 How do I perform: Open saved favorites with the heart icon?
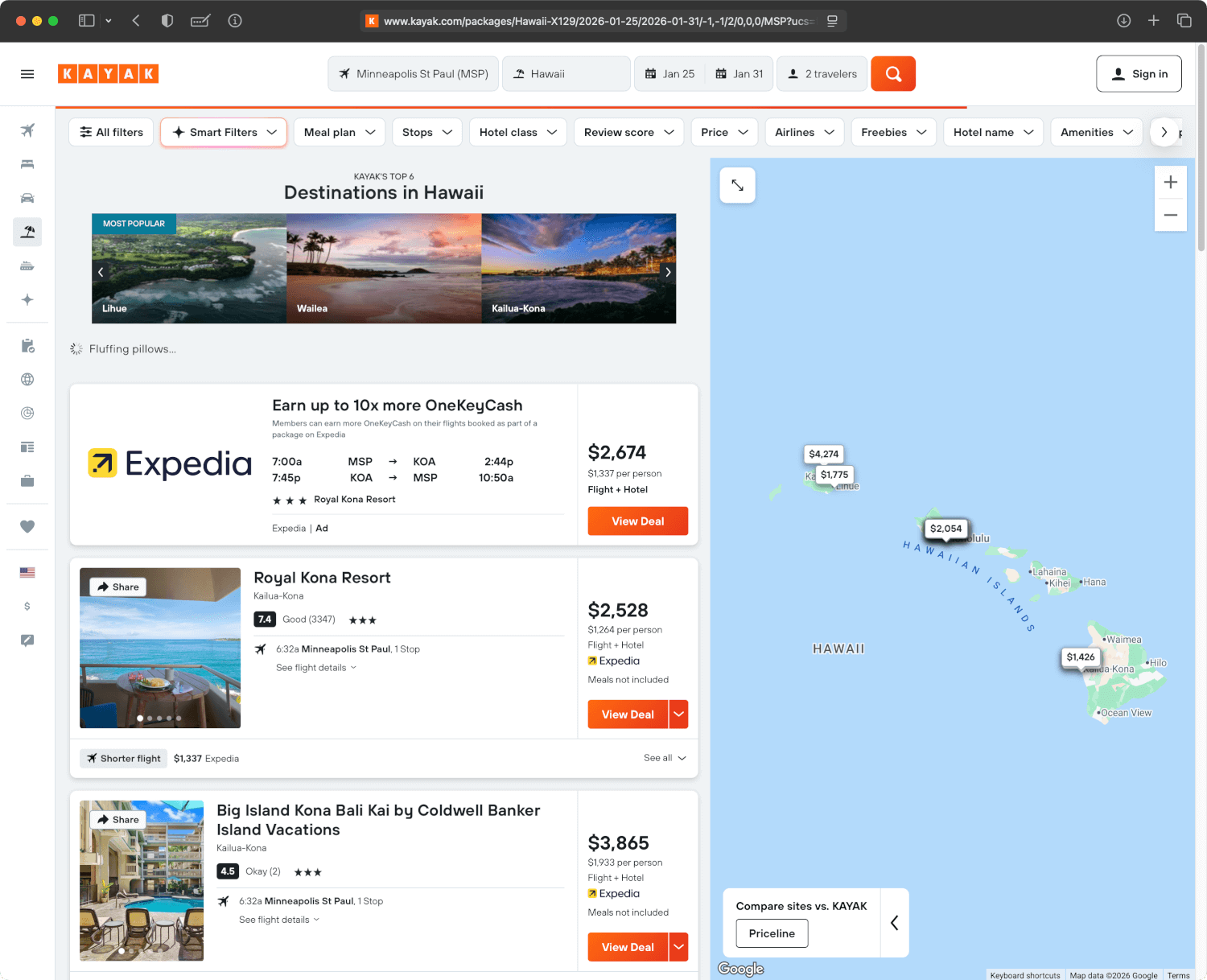[27, 527]
